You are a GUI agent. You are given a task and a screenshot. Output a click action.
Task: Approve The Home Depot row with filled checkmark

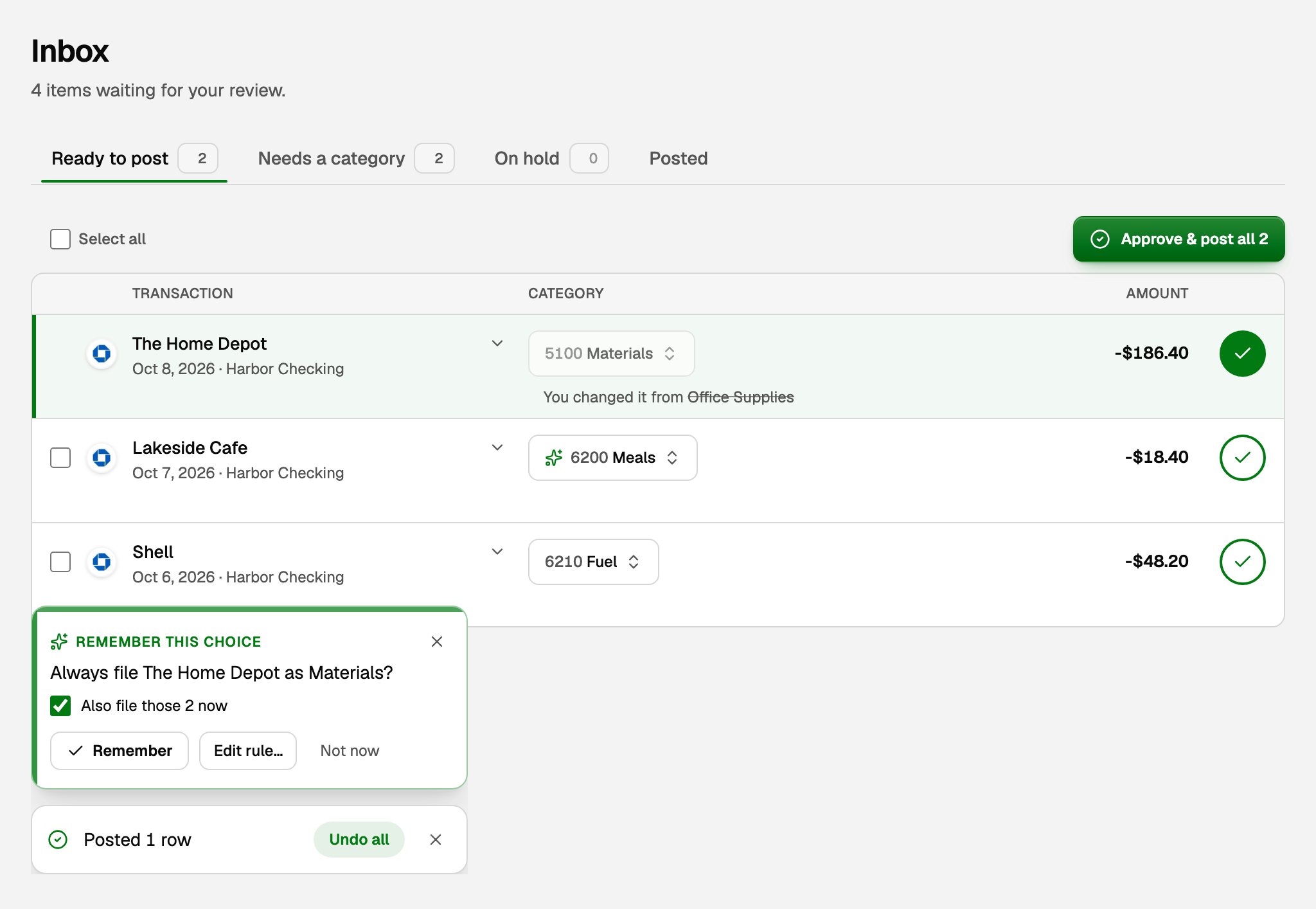click(1242, 354)
